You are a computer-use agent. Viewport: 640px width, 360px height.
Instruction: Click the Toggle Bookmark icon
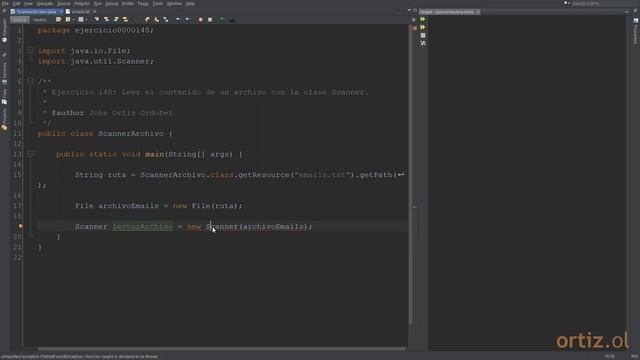(x=166, y=20)
